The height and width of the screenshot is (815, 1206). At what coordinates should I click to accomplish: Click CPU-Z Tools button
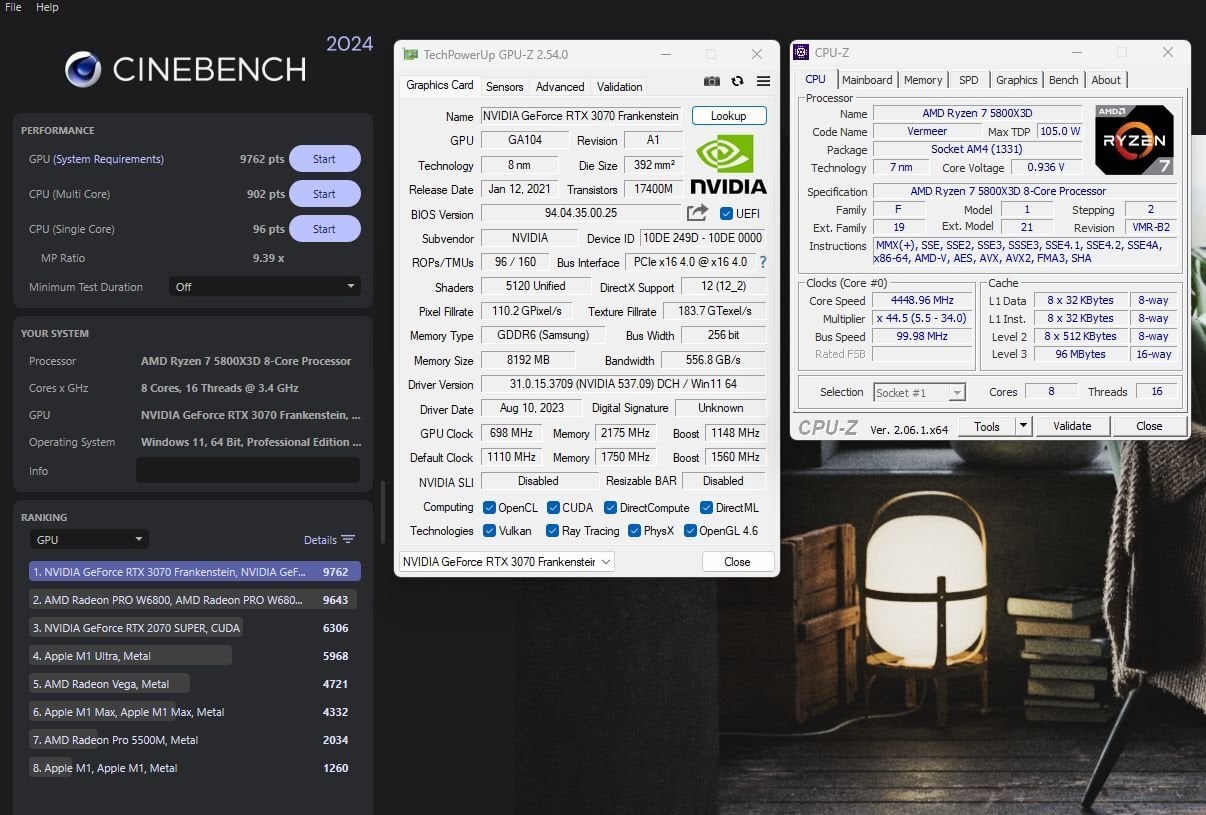pos(987,426)
